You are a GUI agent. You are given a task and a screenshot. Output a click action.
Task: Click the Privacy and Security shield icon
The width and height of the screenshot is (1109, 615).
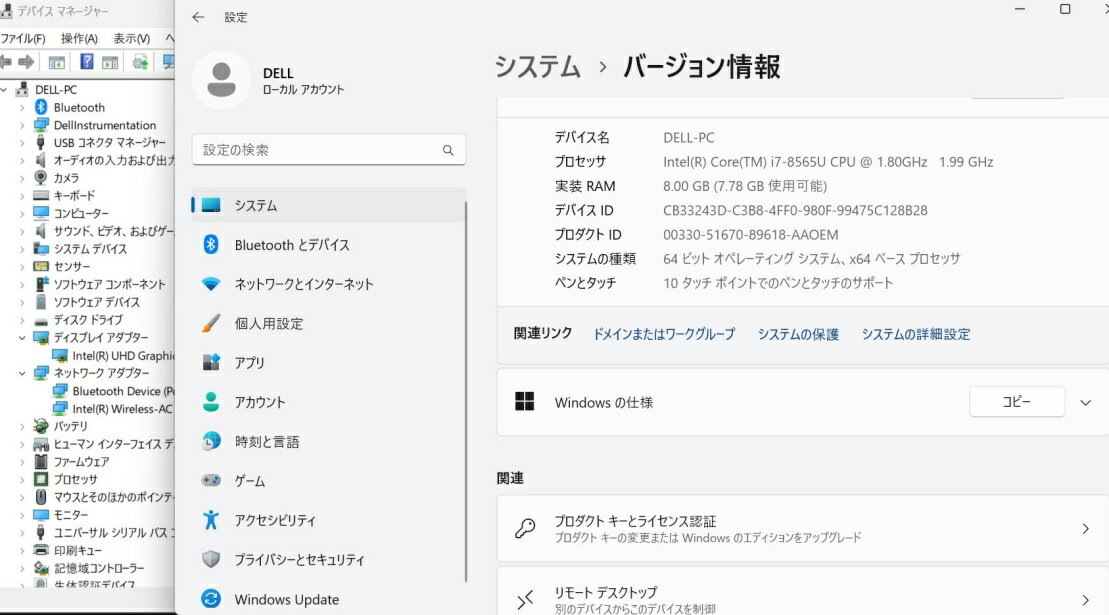(x=211, y=560)
